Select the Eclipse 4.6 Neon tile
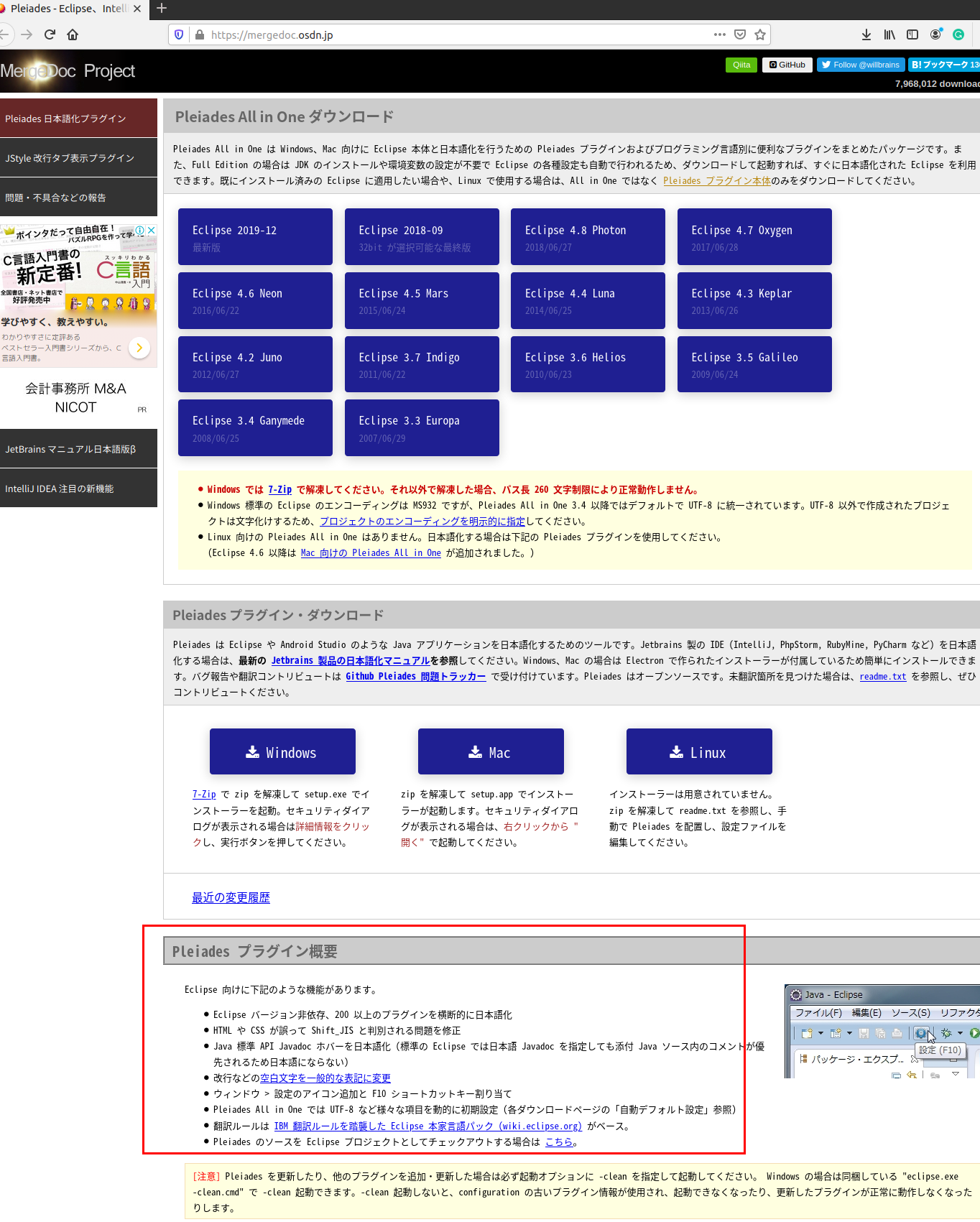Screen dimensions: 980x1222 point(255,300)
